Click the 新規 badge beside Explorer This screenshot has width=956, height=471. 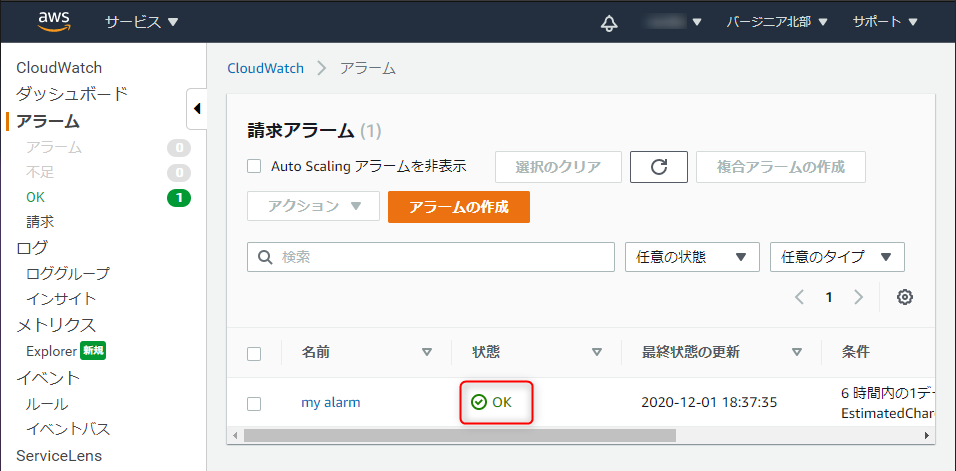(93, 352)
